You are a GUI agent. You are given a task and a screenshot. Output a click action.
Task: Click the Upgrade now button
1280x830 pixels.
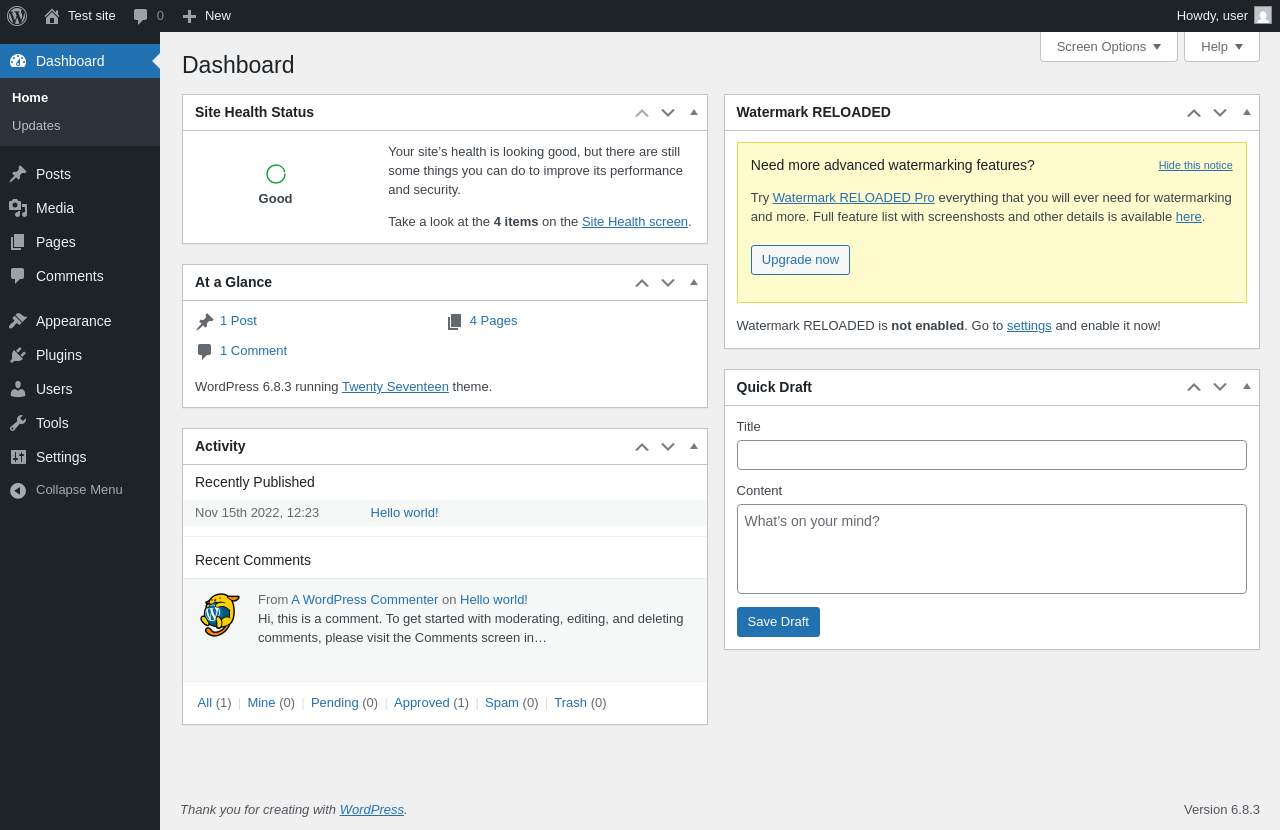tap(800, 260)
